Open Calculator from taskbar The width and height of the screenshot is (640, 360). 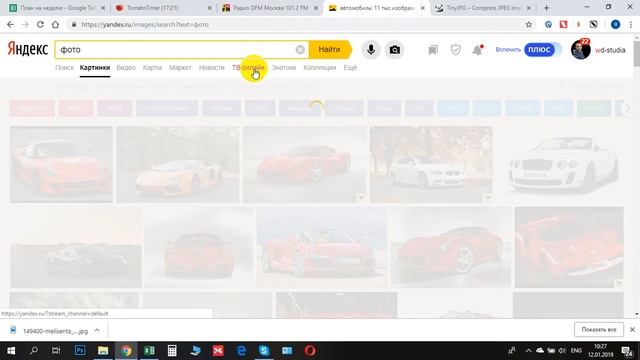(x=172, y=351)
